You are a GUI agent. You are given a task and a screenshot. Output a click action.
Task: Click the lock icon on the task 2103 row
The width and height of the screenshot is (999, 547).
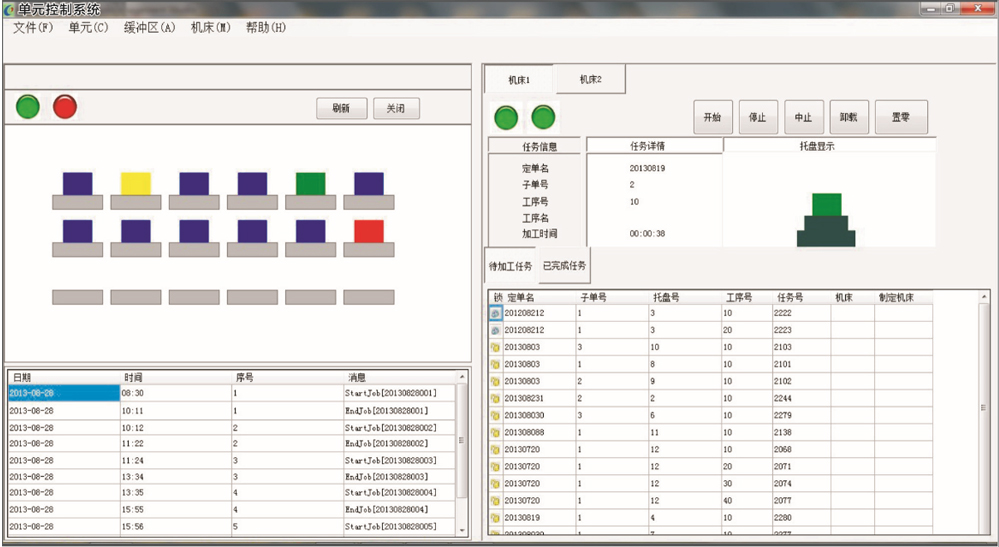pyautogui.click(x=495, y=347)
